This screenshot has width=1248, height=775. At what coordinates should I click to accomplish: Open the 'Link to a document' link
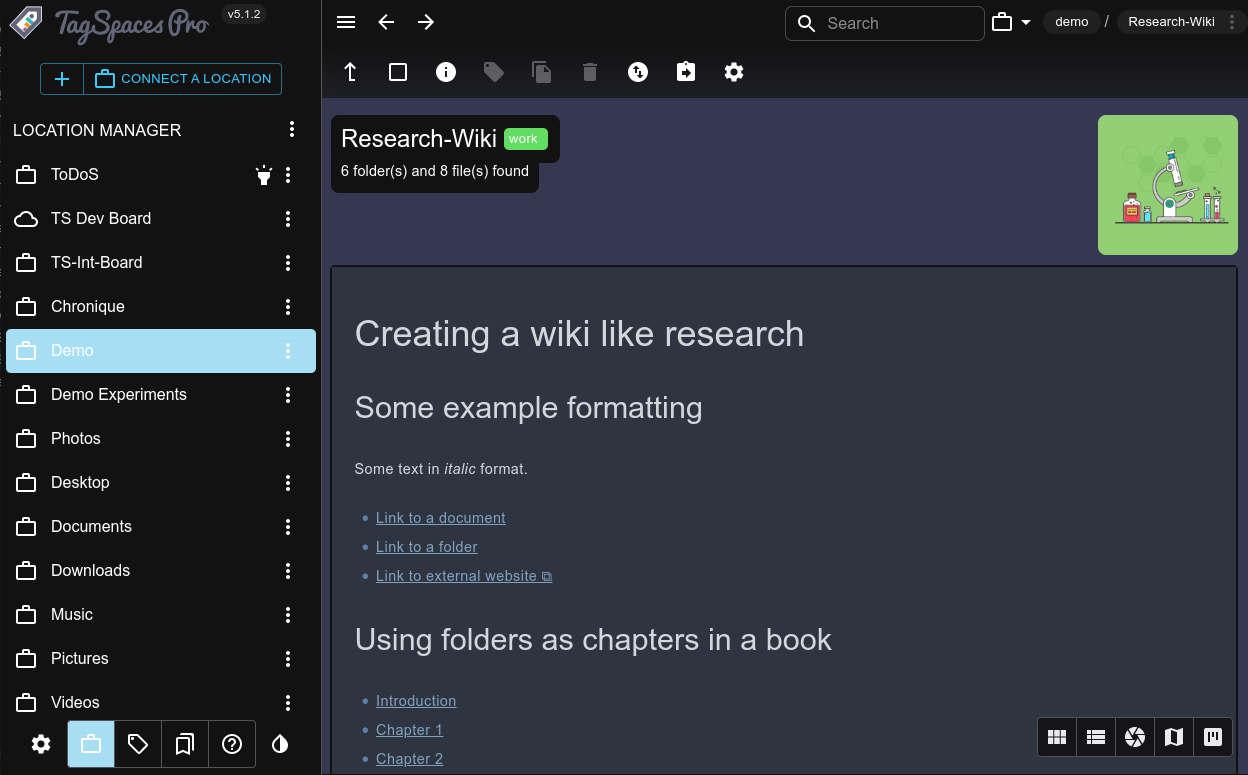(440, 518)
